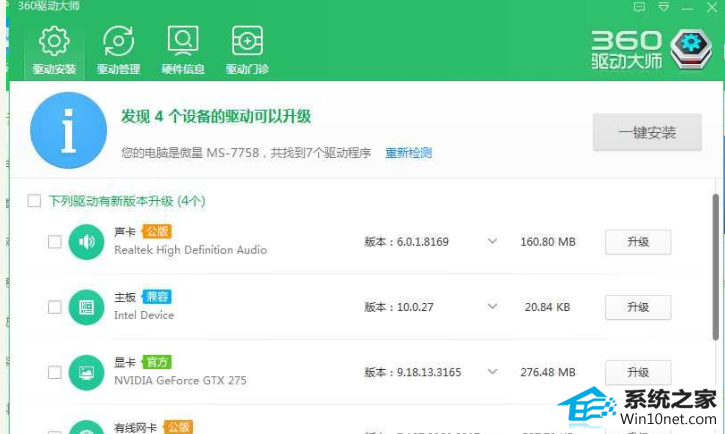The width and height of the screenshot is (725, 434).
Task: Select the 驱动管理 tab label
Action: (x=118, y=69)
